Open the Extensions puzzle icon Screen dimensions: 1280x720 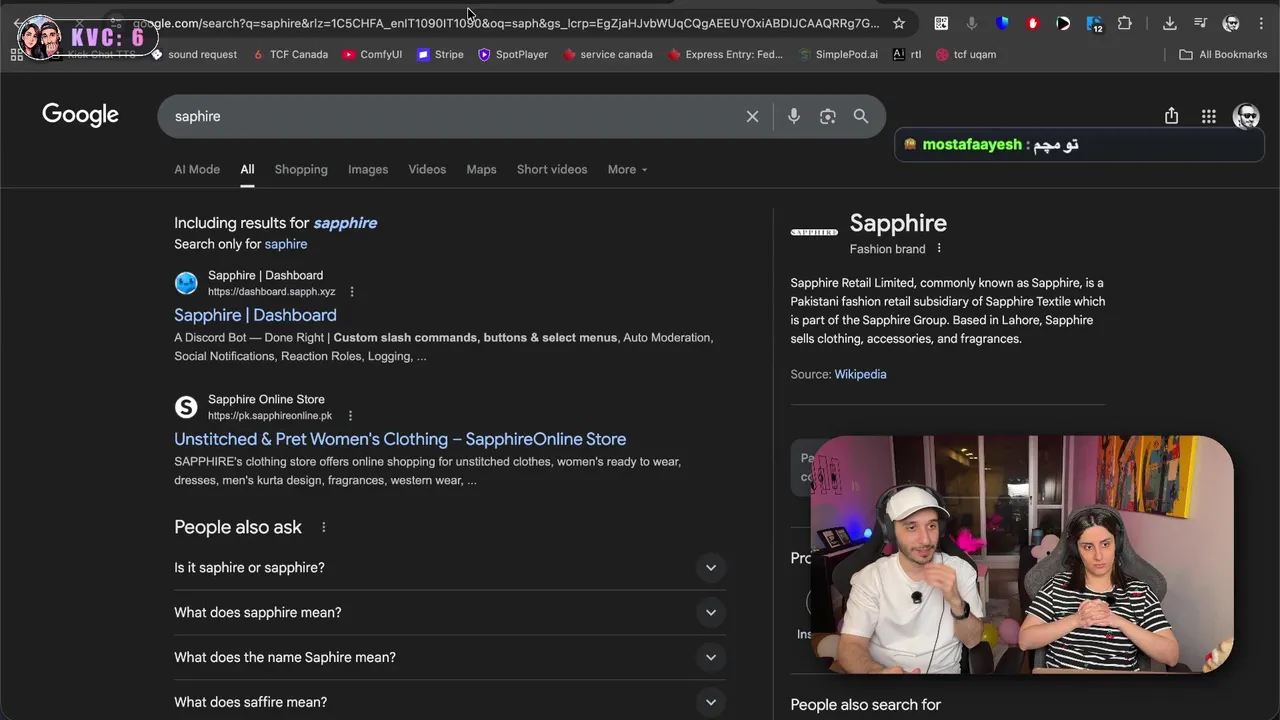[1125, 23]
